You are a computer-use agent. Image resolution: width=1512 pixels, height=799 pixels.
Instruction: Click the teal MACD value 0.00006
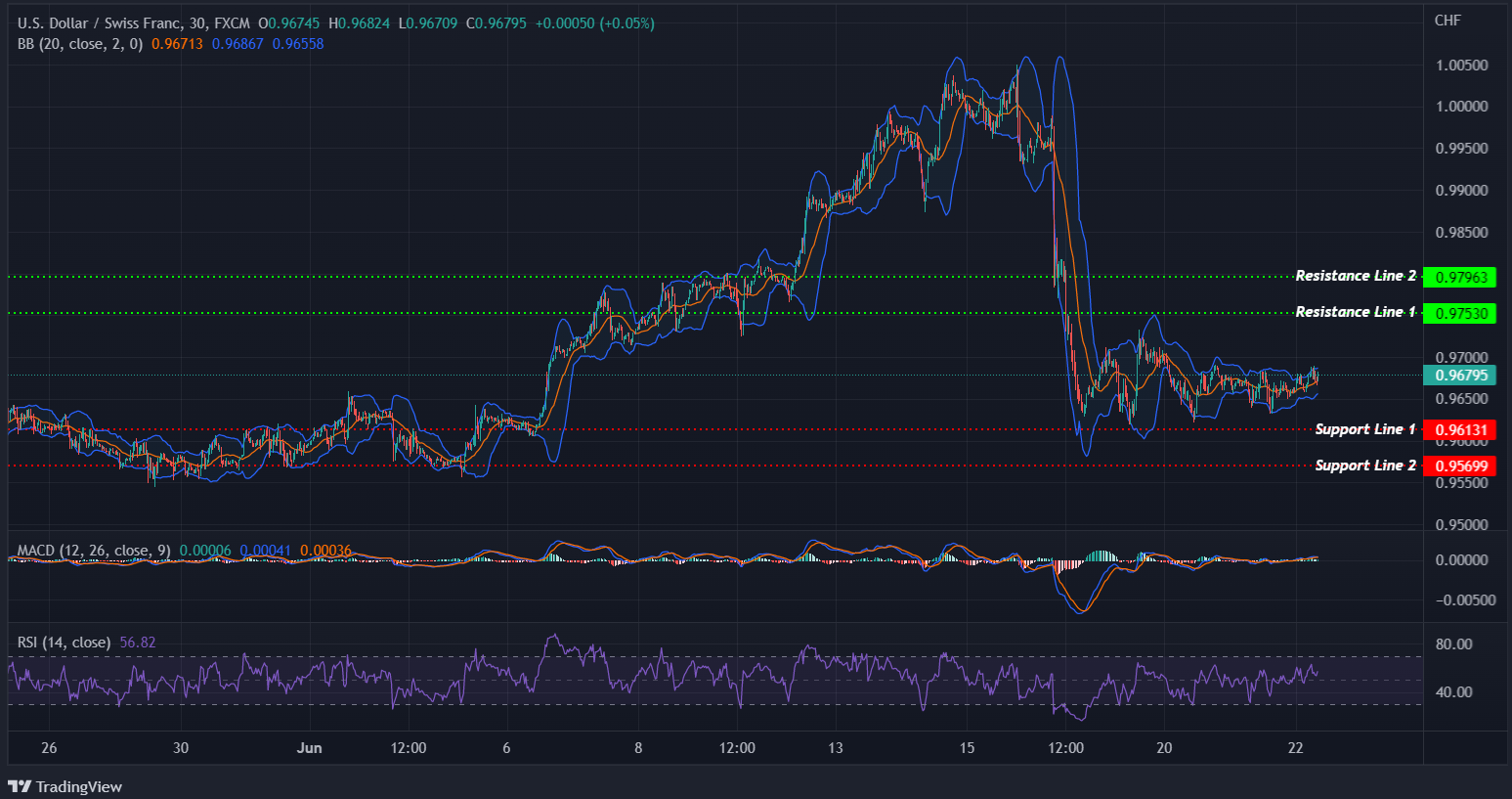205,551
